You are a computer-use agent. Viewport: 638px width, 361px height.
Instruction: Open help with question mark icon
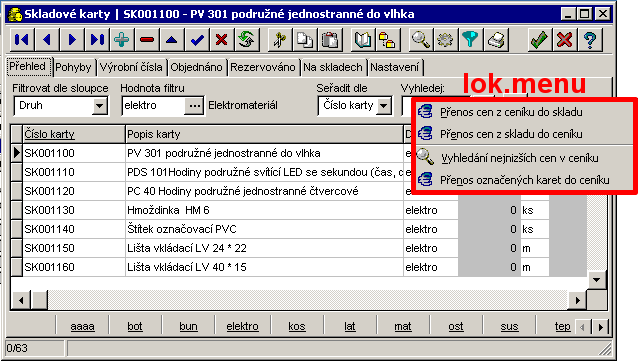tap(590, 40)
